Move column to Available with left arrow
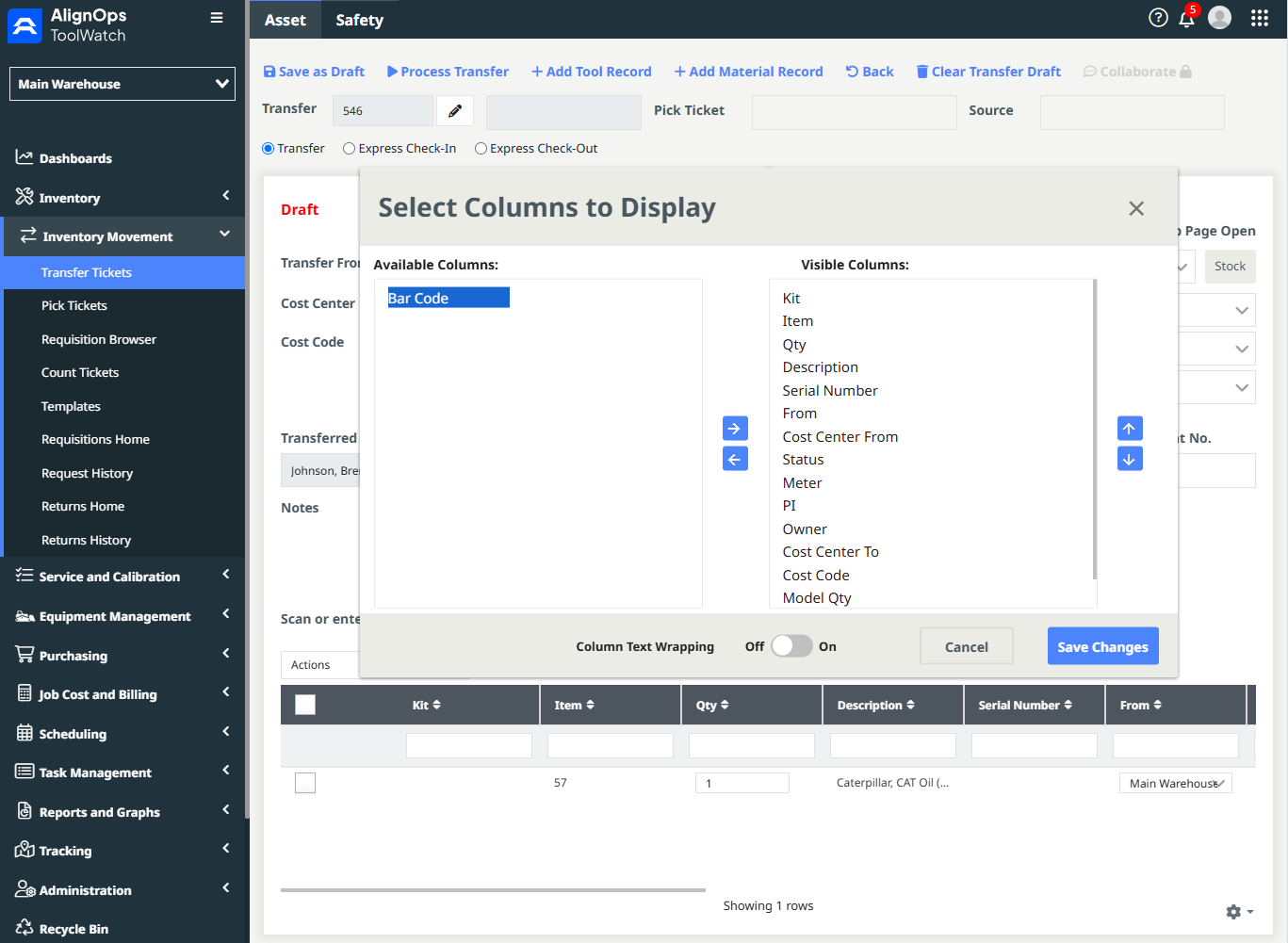Image resolution: width=1288 pixels, height=943 pixels. (735, 459)
